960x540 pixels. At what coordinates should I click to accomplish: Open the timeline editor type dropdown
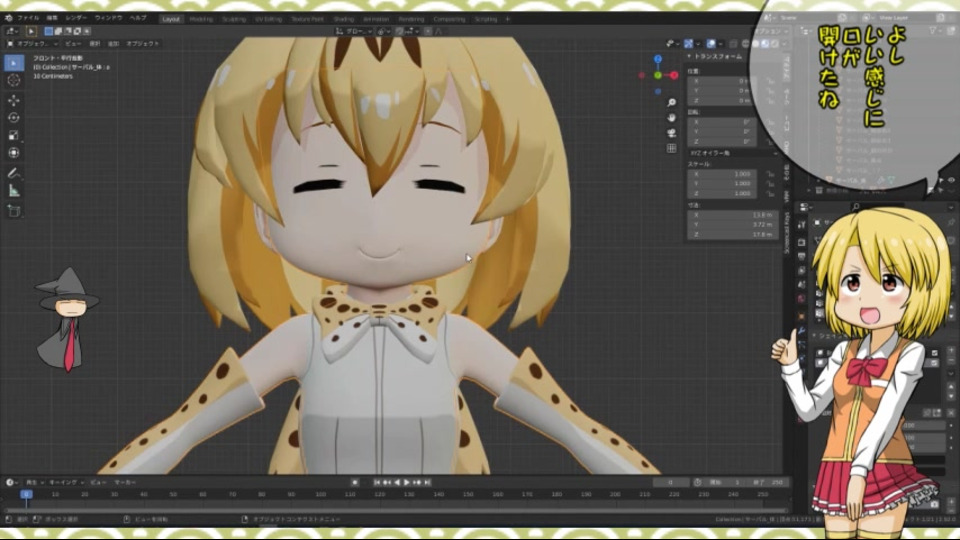12,482
